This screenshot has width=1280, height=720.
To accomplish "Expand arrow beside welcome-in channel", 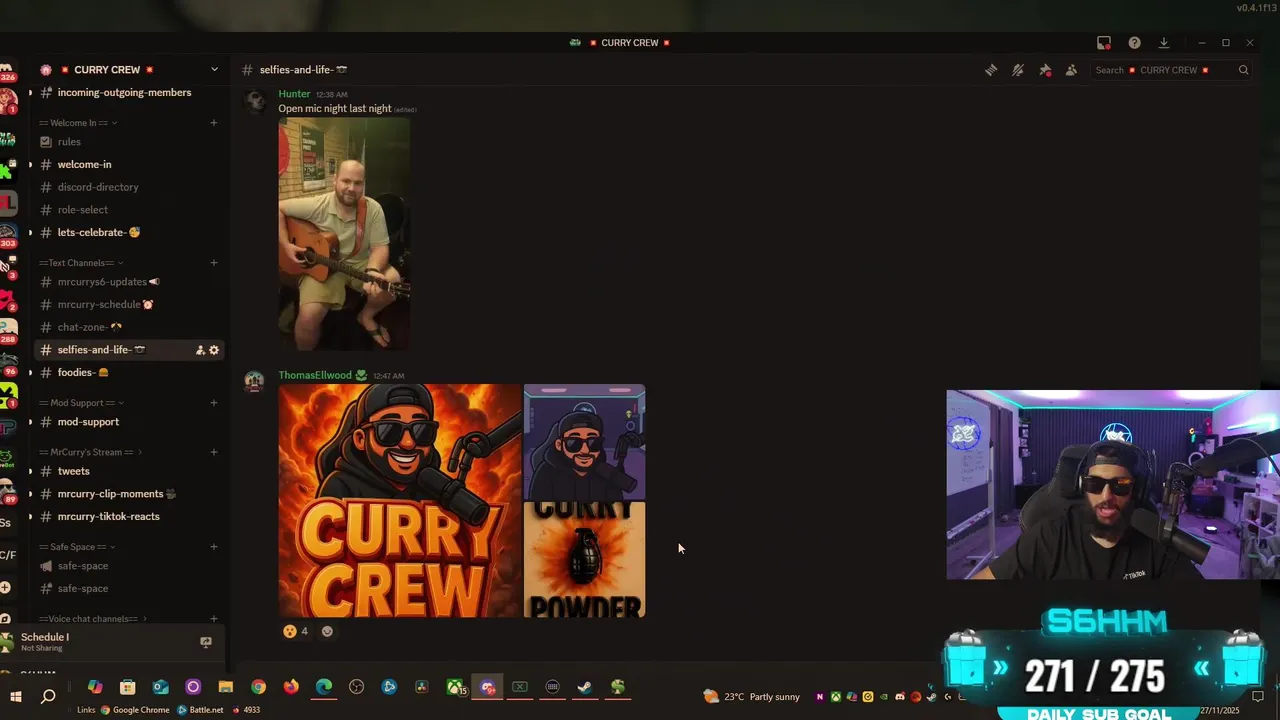I will coord(30,165).
